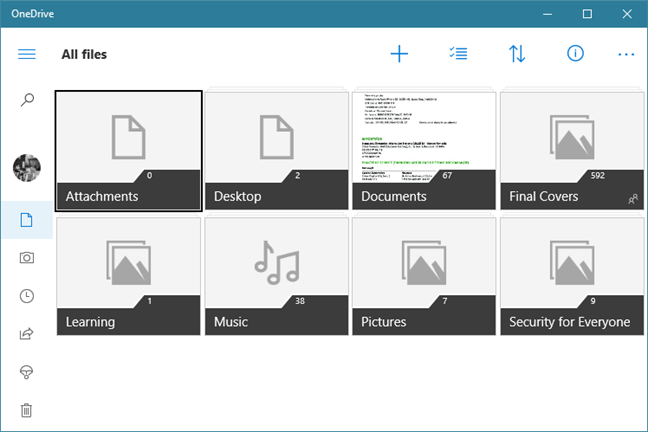Screen dimensions: 648x432
Task: Close the OneDrive window
Action: (x=627, y=14)
